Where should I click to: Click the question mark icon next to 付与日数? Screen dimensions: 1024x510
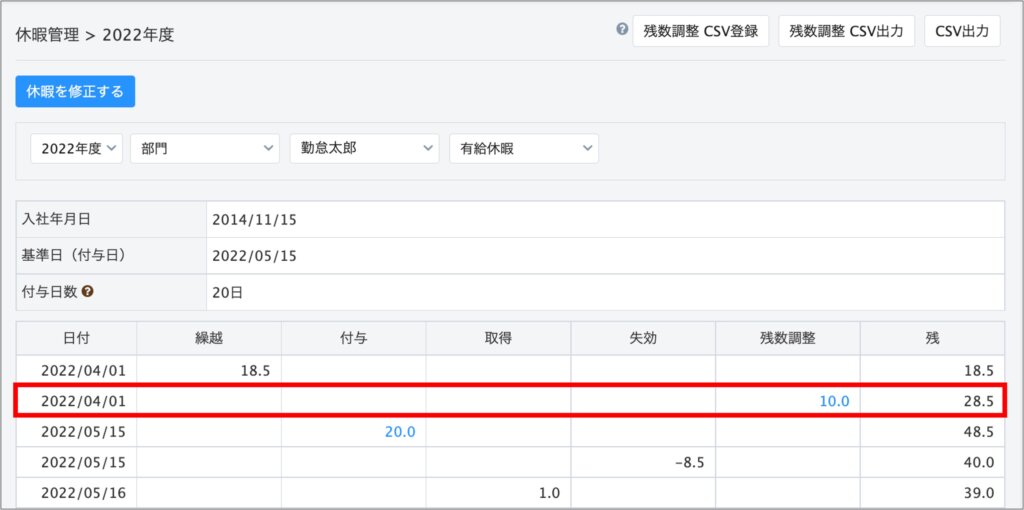(88, 293)
